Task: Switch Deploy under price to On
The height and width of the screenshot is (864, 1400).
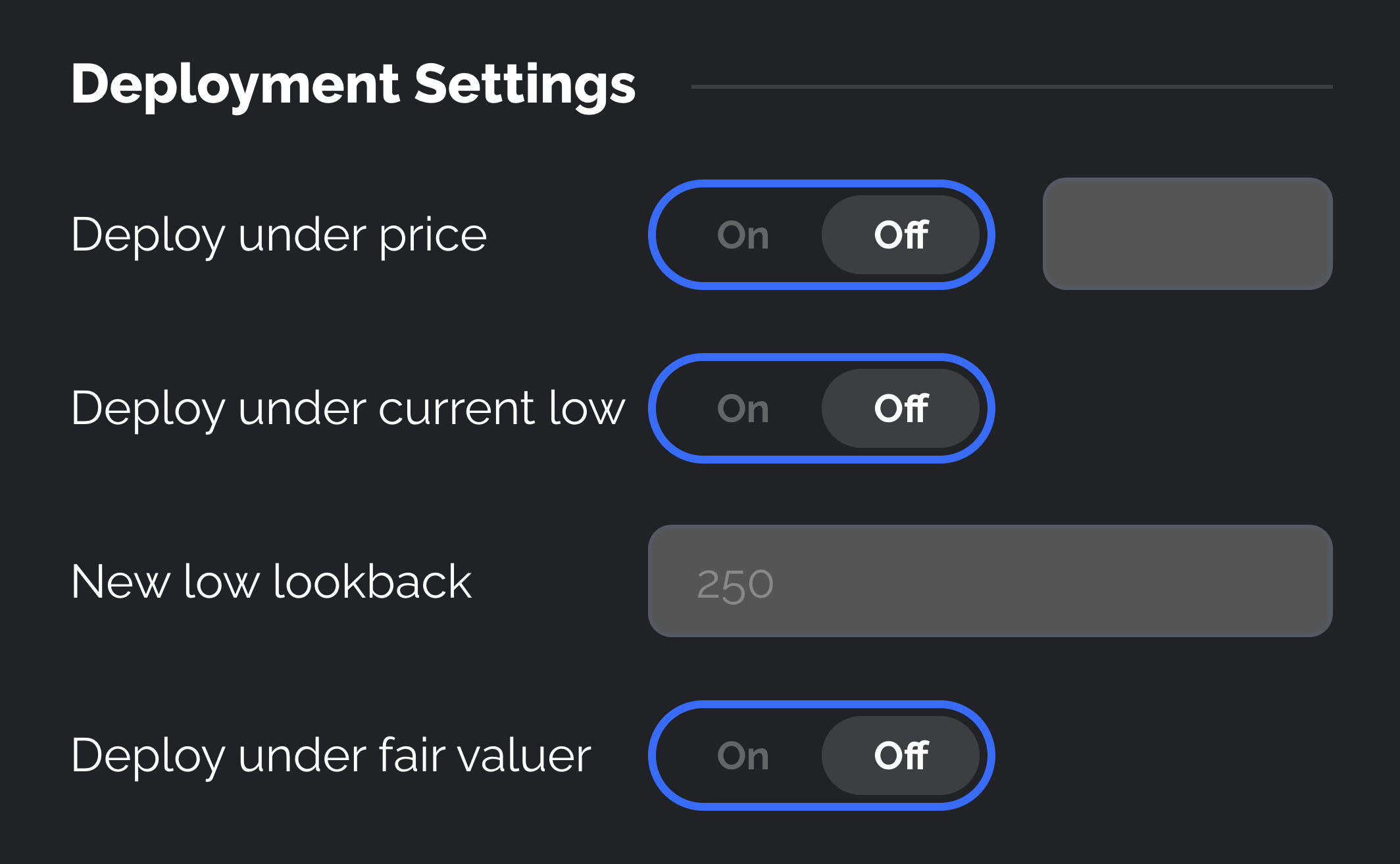Action: click(x=743, y=235)
